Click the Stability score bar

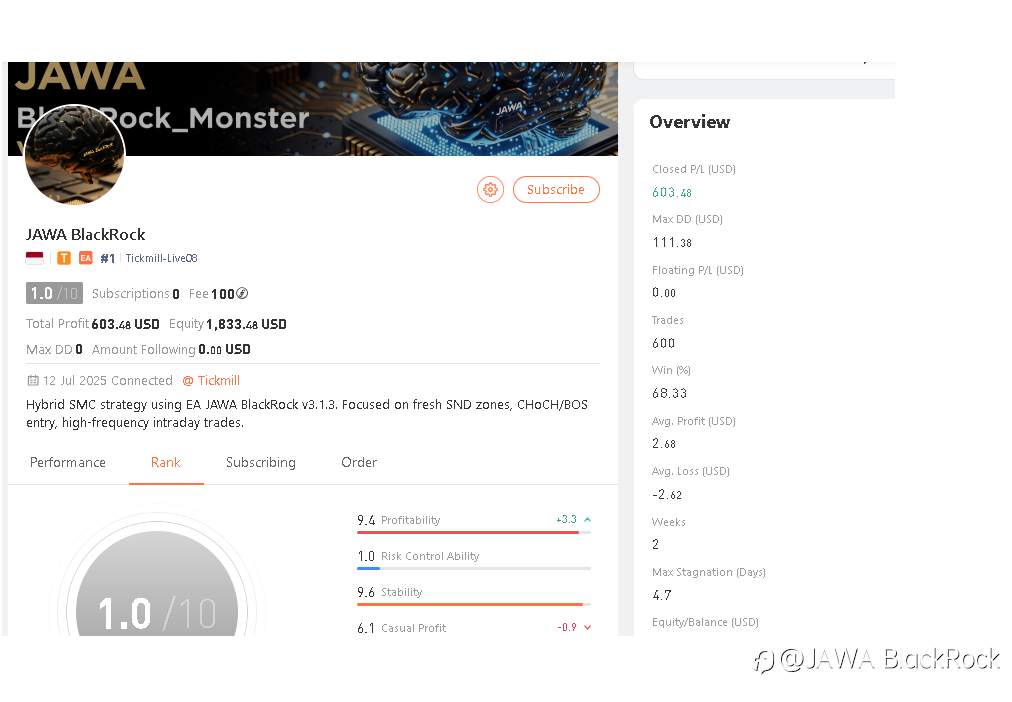click(474, 605)
